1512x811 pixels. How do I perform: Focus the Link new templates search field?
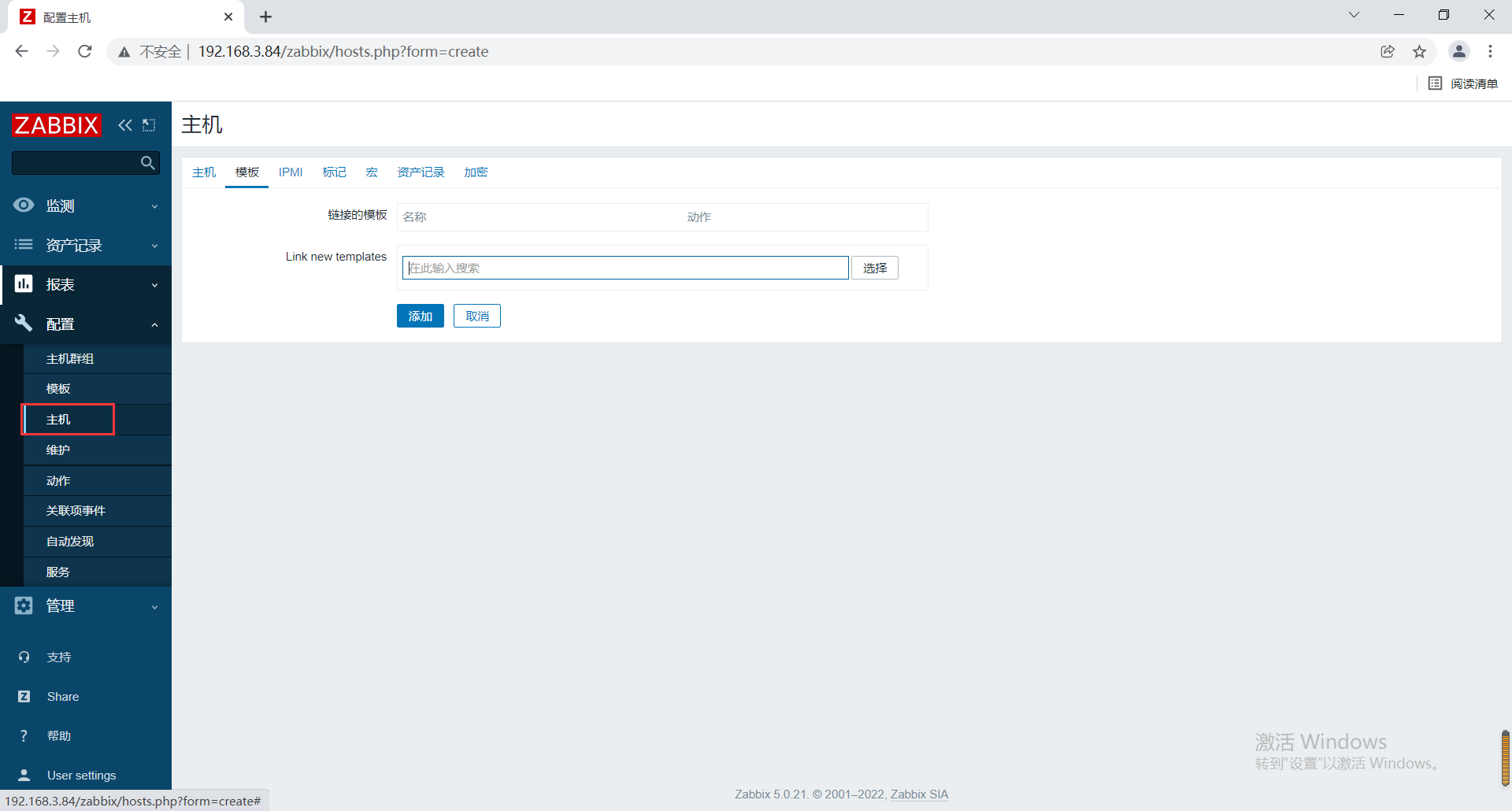pos(625,268)
